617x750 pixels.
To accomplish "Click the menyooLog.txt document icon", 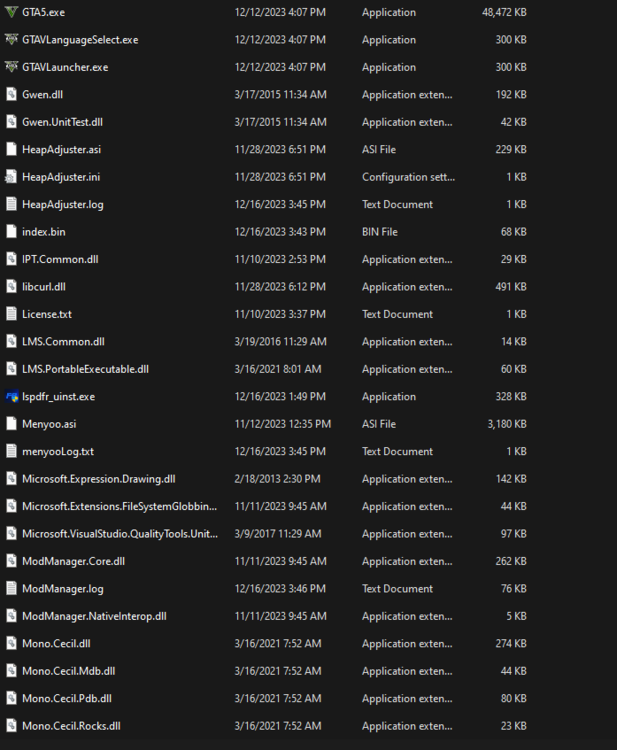I will [11, 452].
